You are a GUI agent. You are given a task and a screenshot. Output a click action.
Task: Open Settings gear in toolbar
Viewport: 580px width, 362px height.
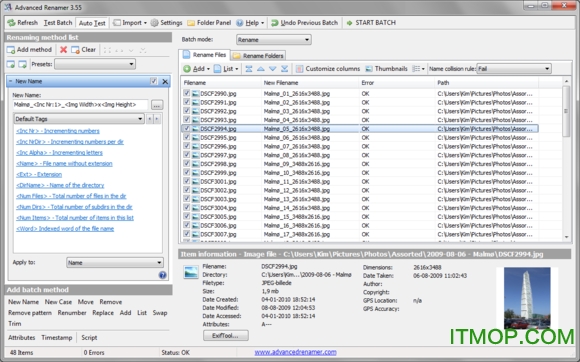[x=155, y=23]
